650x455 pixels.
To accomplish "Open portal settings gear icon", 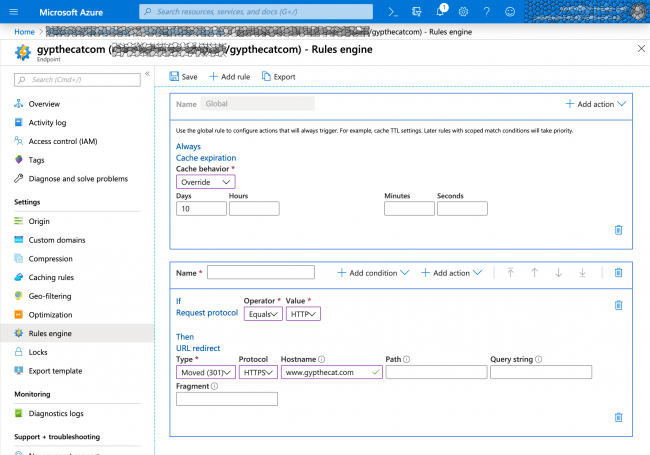I will click(463, 12).
